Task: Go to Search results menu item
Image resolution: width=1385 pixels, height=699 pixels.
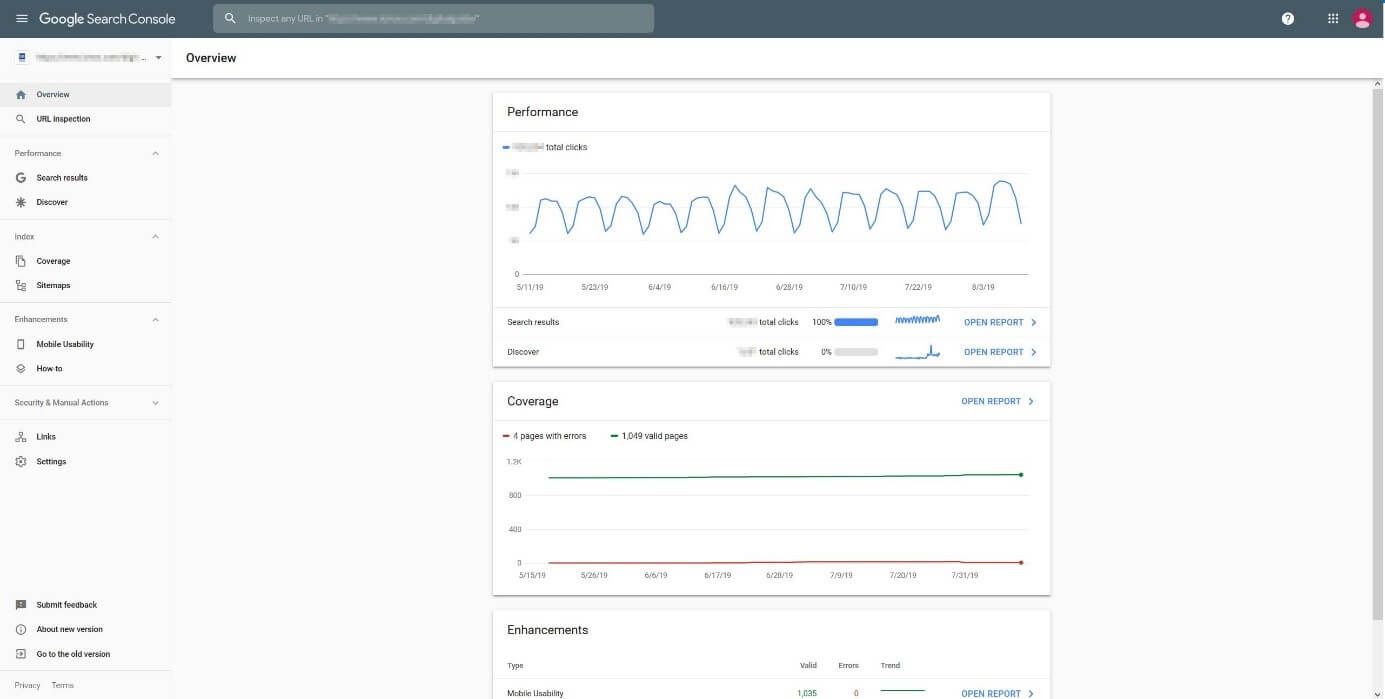Action: pyautogui.click(x=62, y=178)
